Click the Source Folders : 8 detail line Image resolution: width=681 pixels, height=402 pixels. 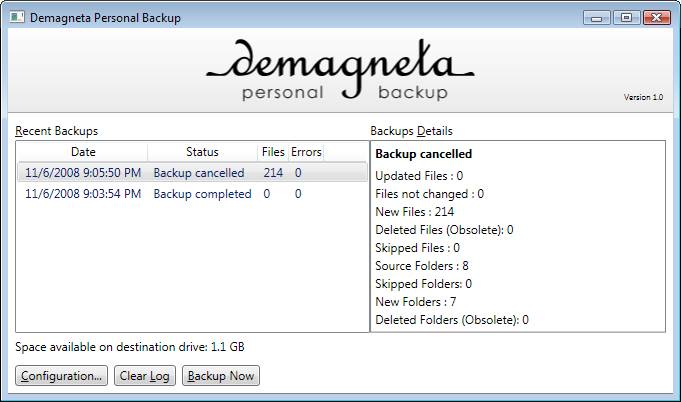click(422, 266)
